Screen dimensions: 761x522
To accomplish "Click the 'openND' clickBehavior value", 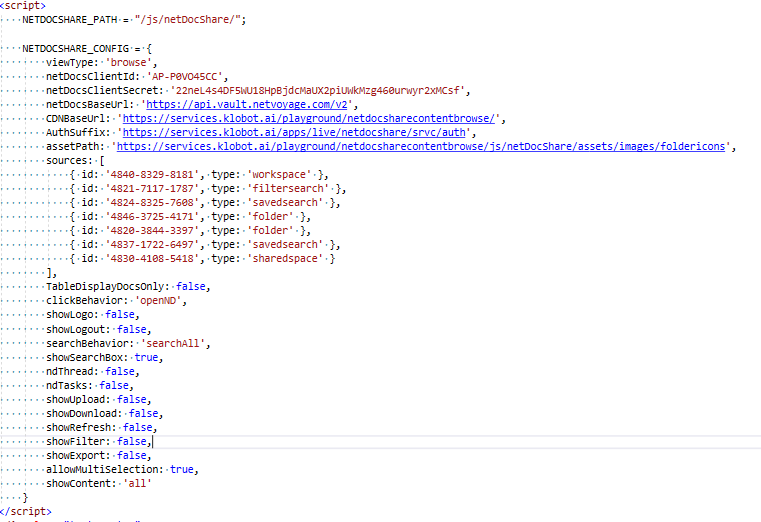I will tap(158, 301).
